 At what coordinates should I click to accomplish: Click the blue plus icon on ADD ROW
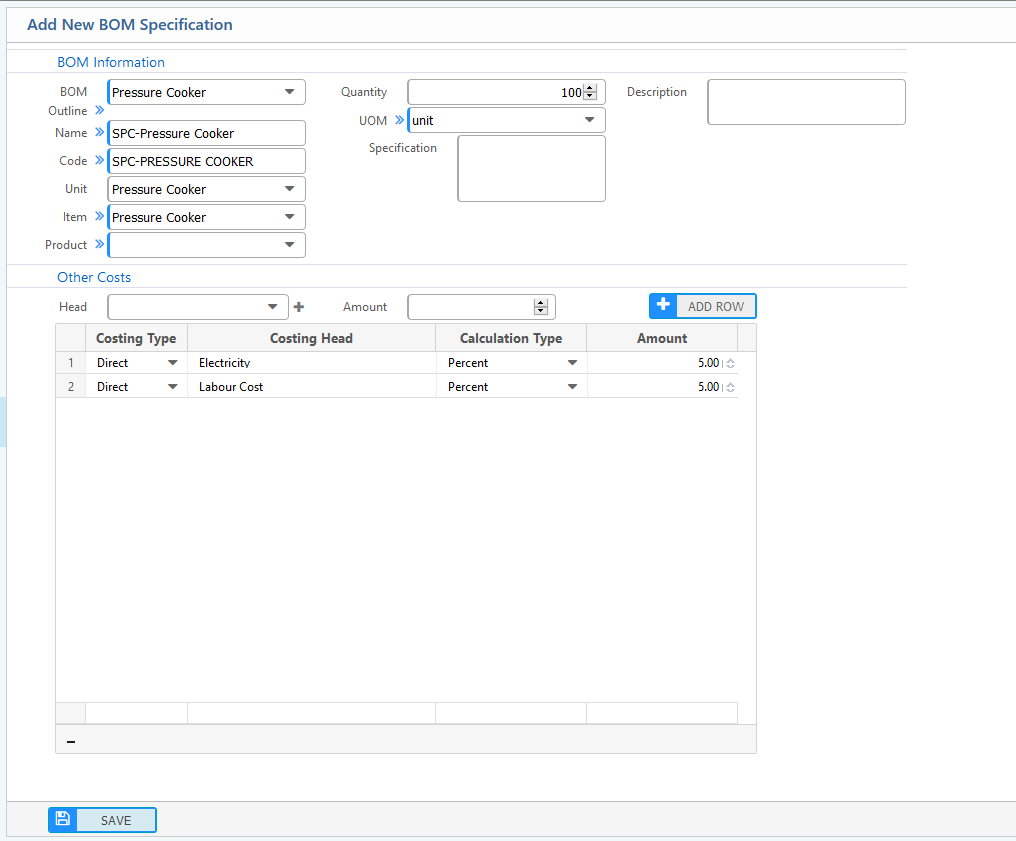point(663,306)
